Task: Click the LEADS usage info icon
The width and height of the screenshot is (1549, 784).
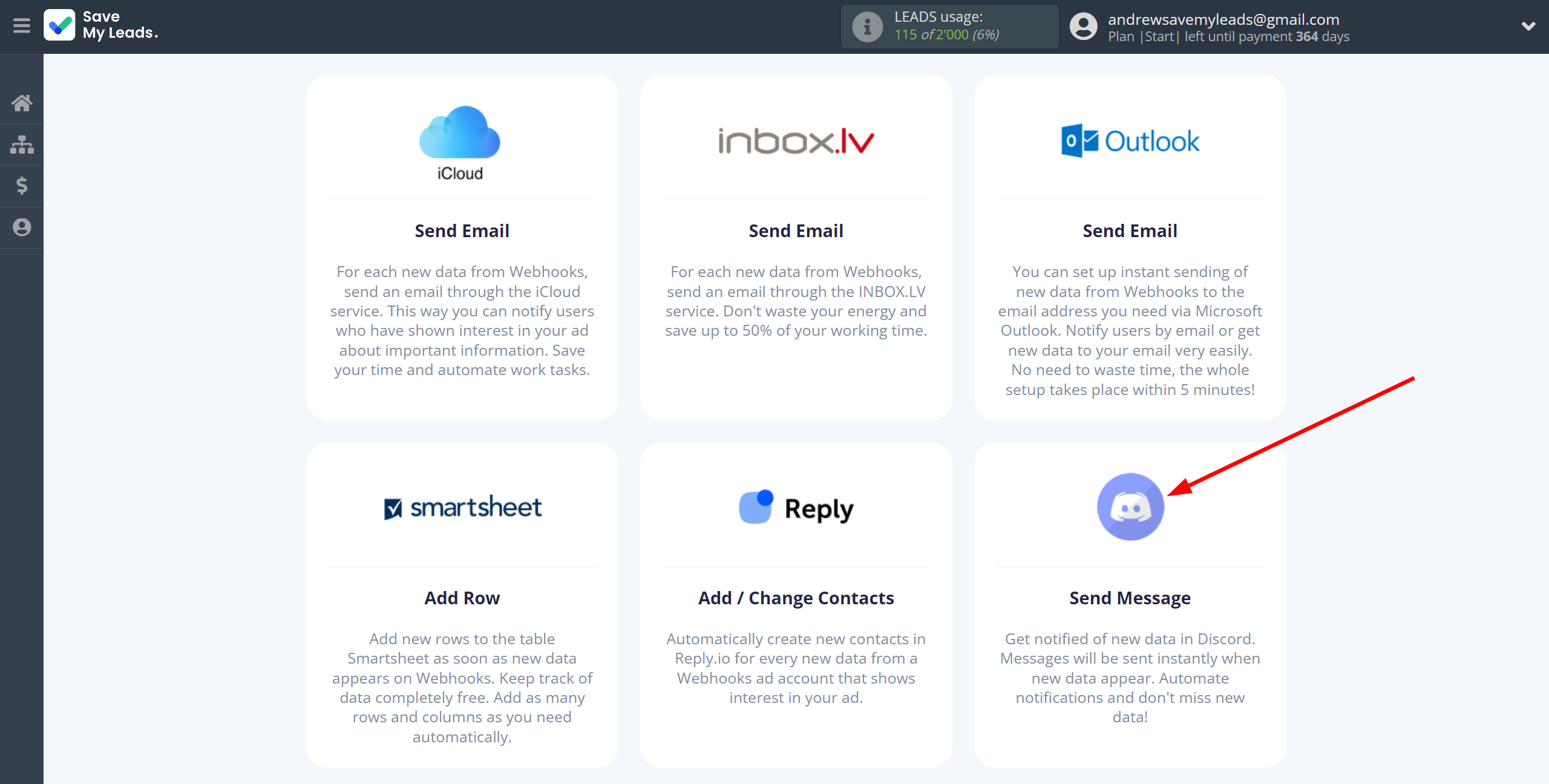Action: pyautogui.click(x=867, y=27)
